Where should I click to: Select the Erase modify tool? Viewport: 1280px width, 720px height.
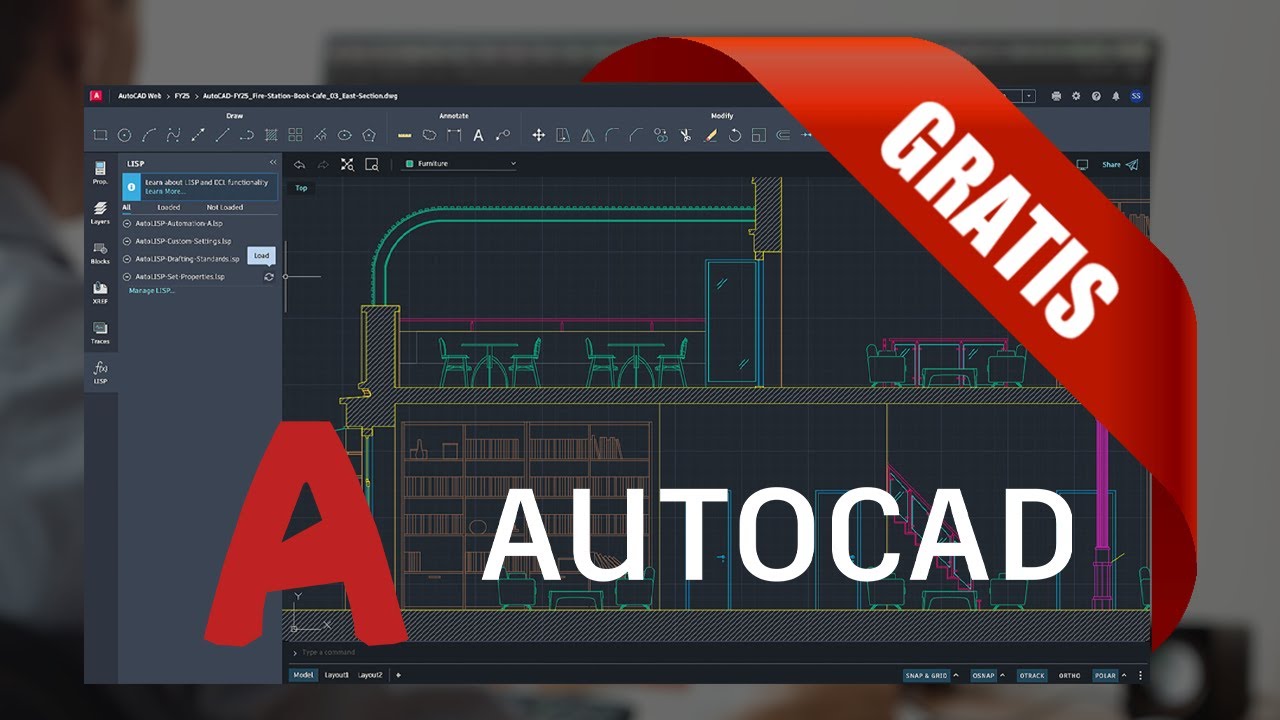click(710, 135)
